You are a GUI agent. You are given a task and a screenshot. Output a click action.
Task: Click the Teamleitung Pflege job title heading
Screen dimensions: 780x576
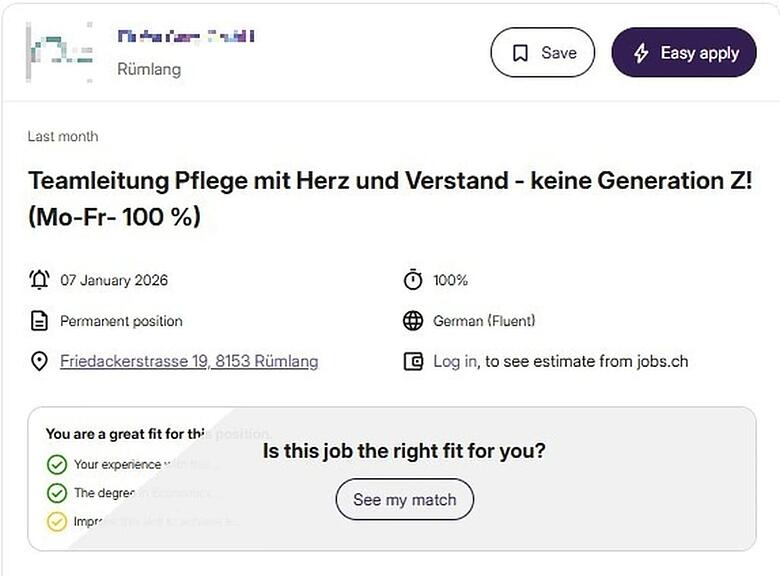(x=390, y=198)
